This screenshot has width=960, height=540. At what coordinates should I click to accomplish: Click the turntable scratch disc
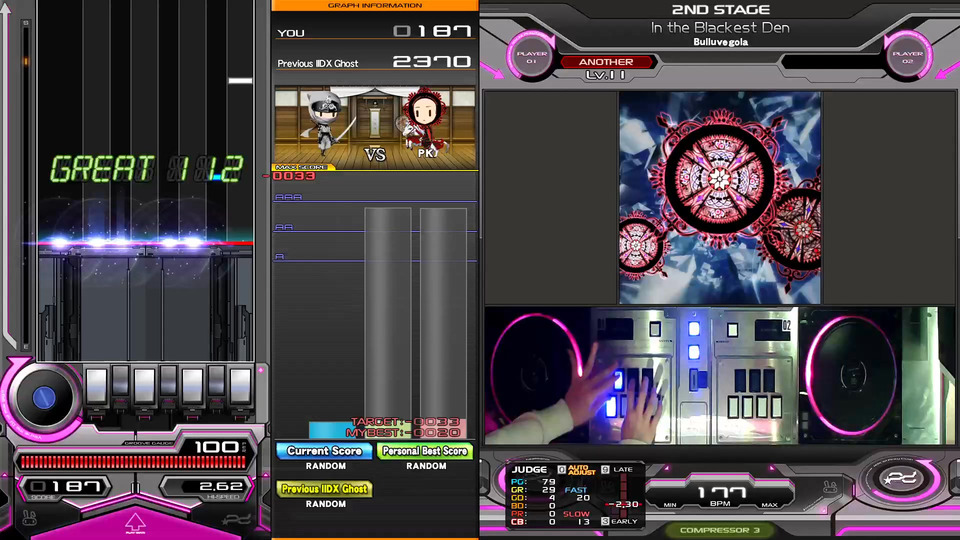click(43, 398)
